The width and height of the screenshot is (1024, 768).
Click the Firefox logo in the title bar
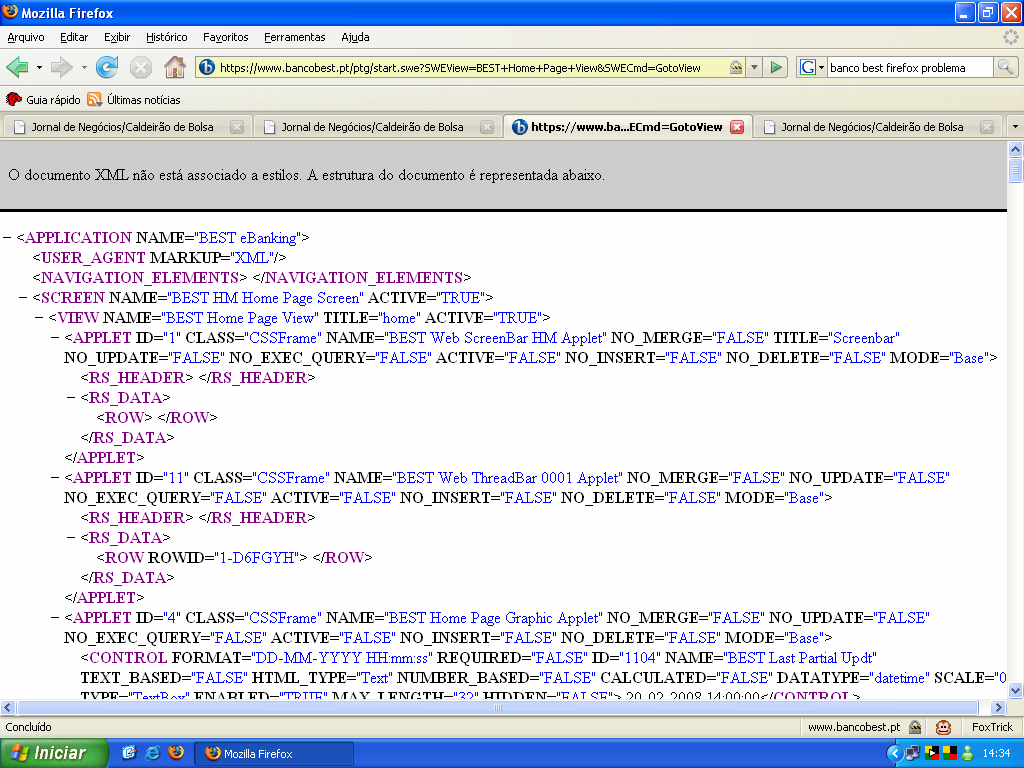(x=10, y=12)
